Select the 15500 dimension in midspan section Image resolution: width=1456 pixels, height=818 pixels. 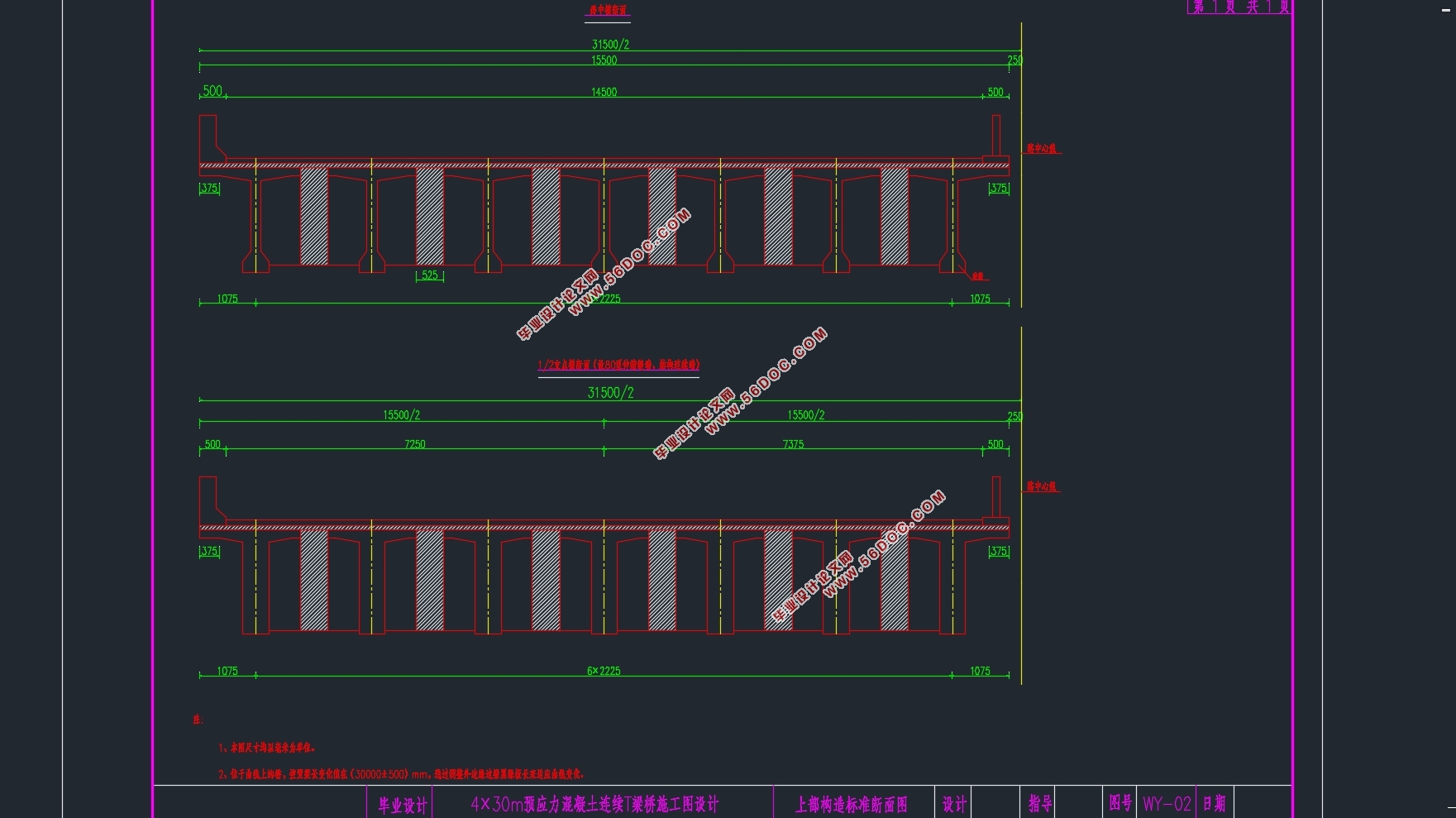604,60
